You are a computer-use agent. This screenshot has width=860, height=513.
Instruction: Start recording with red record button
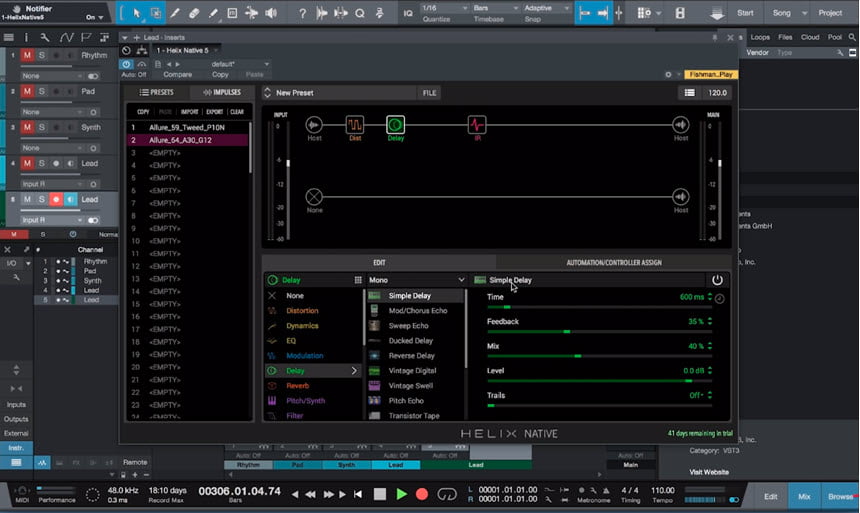point(422,494)
